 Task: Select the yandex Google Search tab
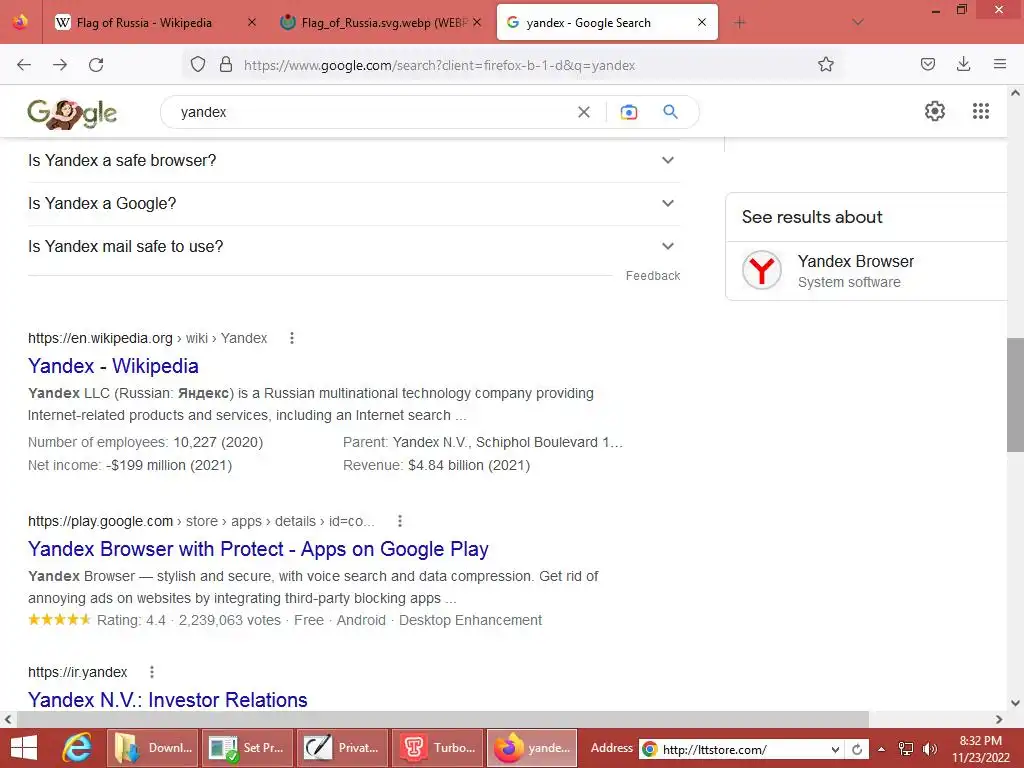607,23
